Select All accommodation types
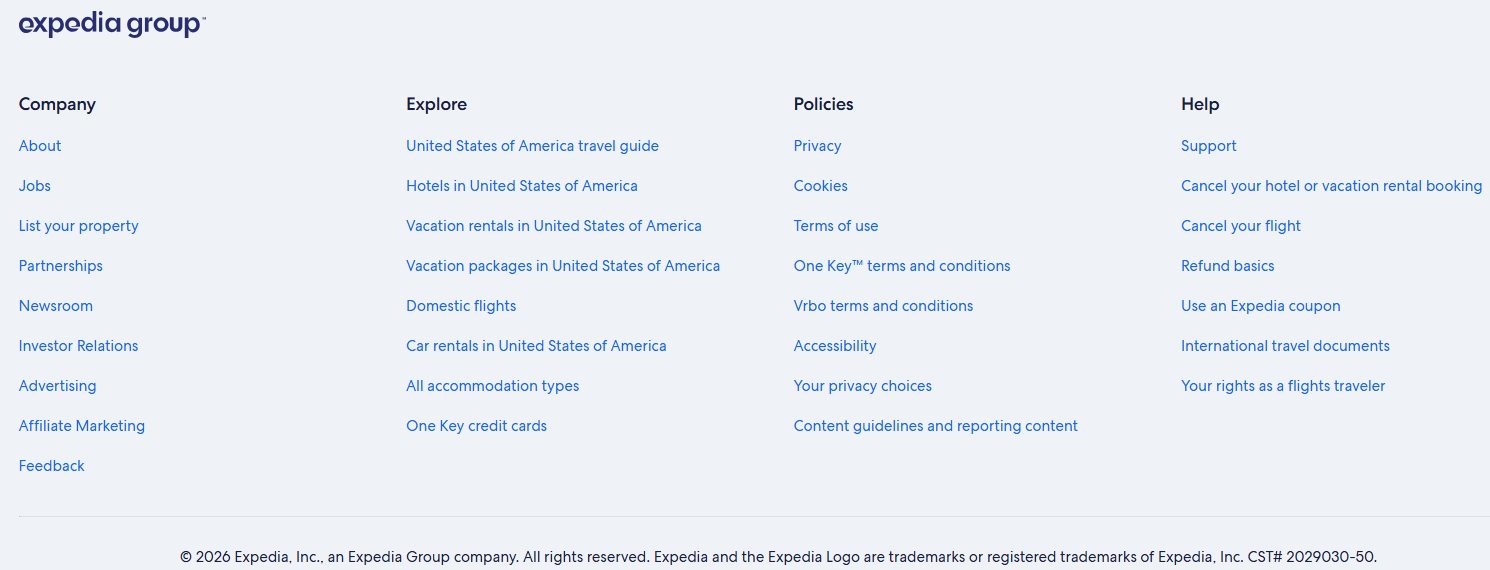Viewport: 1490px width, 570px height. (493, 386)
